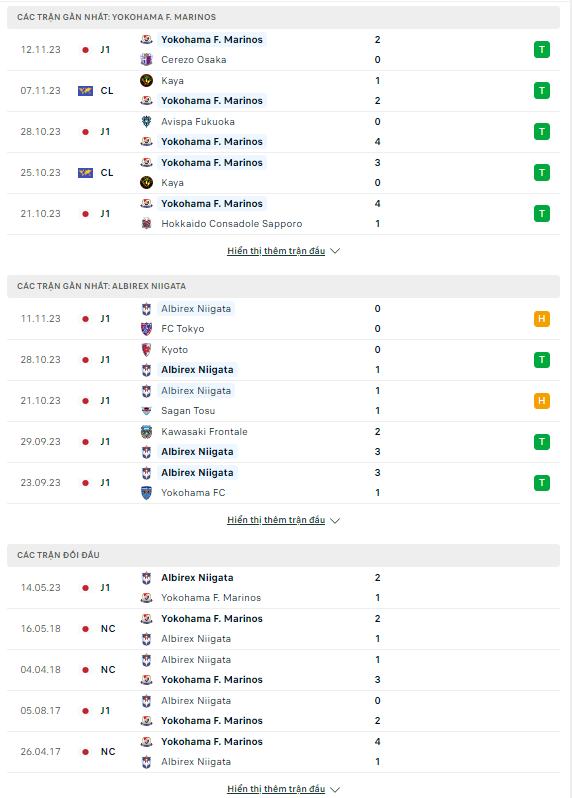572x798 pixels.
Task: Expand more Albirex Niigata recent matches
Action: pyautogui.click(x=283, y=520)
